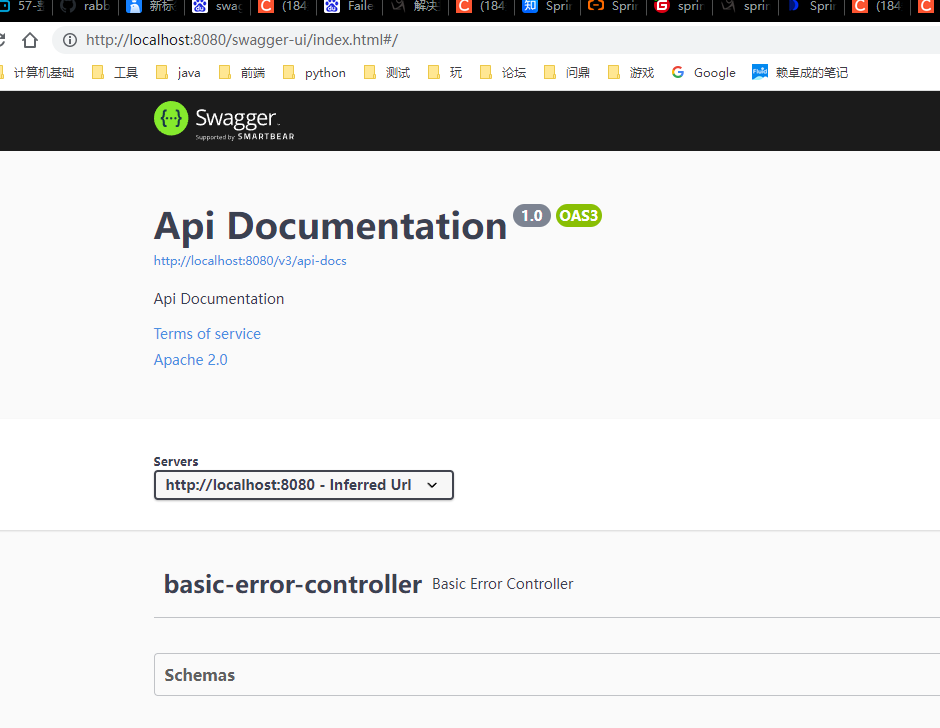Switch to the Zhihu 知 'Sprin' tab
The width and height of the screenshot is (940, 728).
point(547,7)
